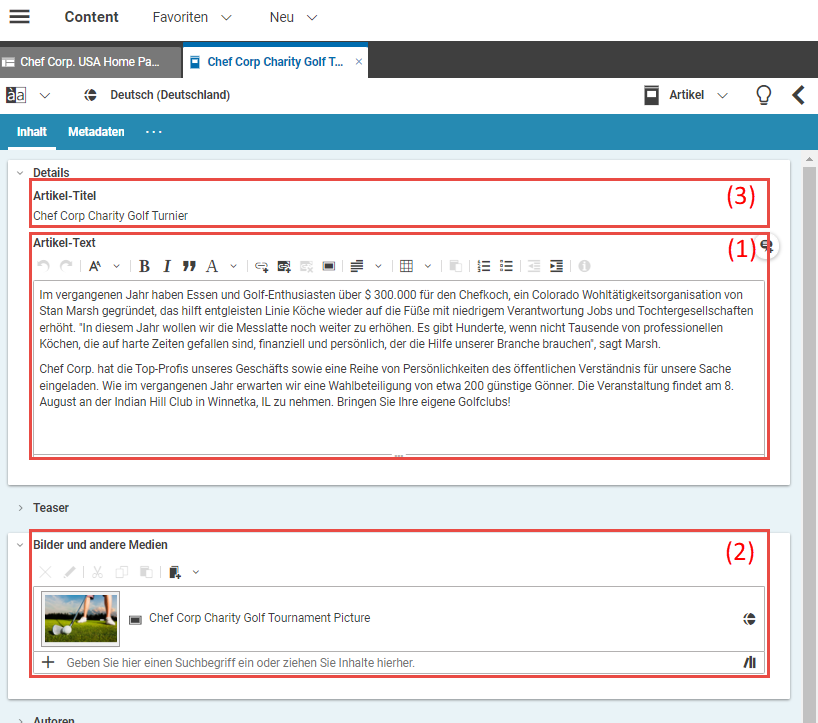Toggle bold formatting

coord(144,266)
